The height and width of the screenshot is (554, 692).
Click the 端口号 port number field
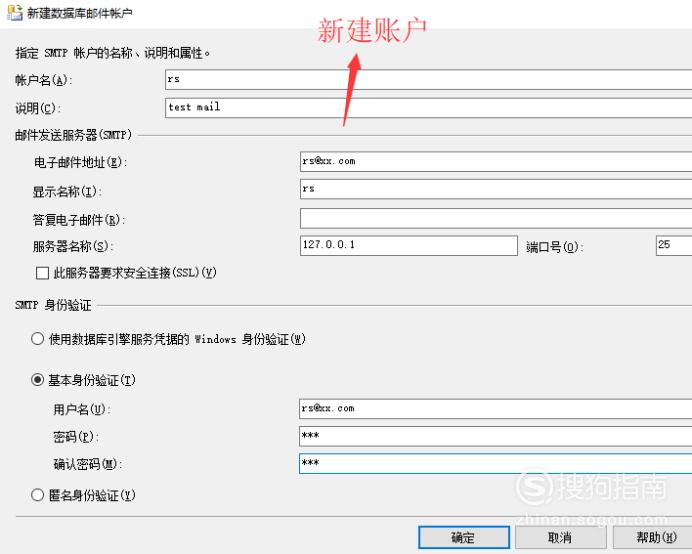point(674,245)
